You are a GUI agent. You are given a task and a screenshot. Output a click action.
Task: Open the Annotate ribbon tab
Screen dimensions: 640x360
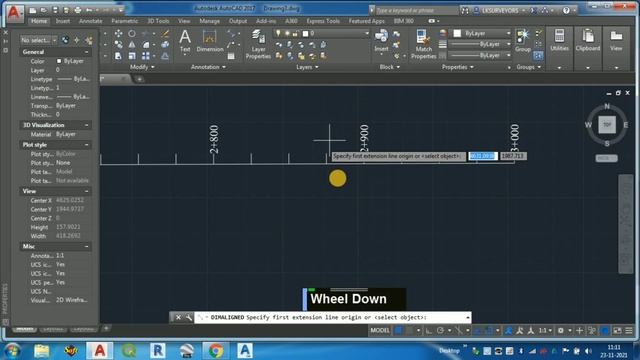tap(91, 21)
